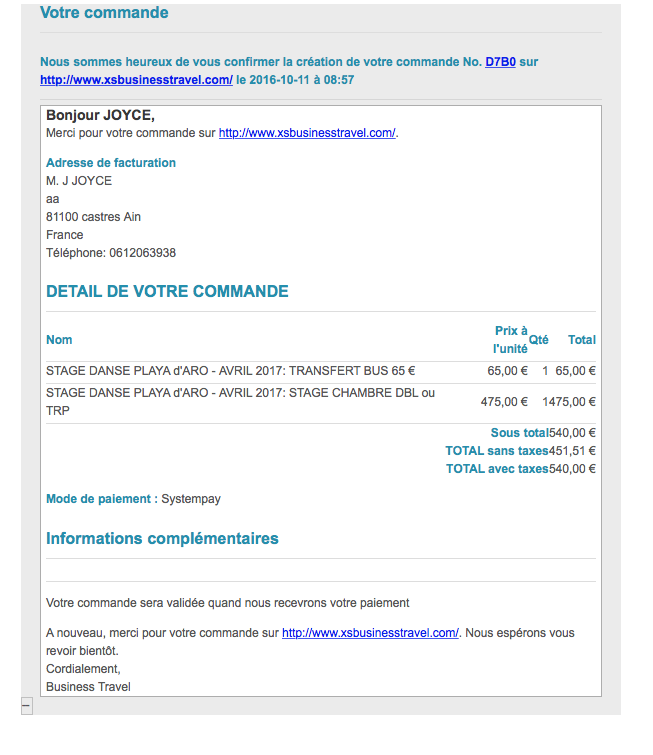
Task: Click the collapse minus icon below the email
Action: pyautogui.click(x=26, y=706)
